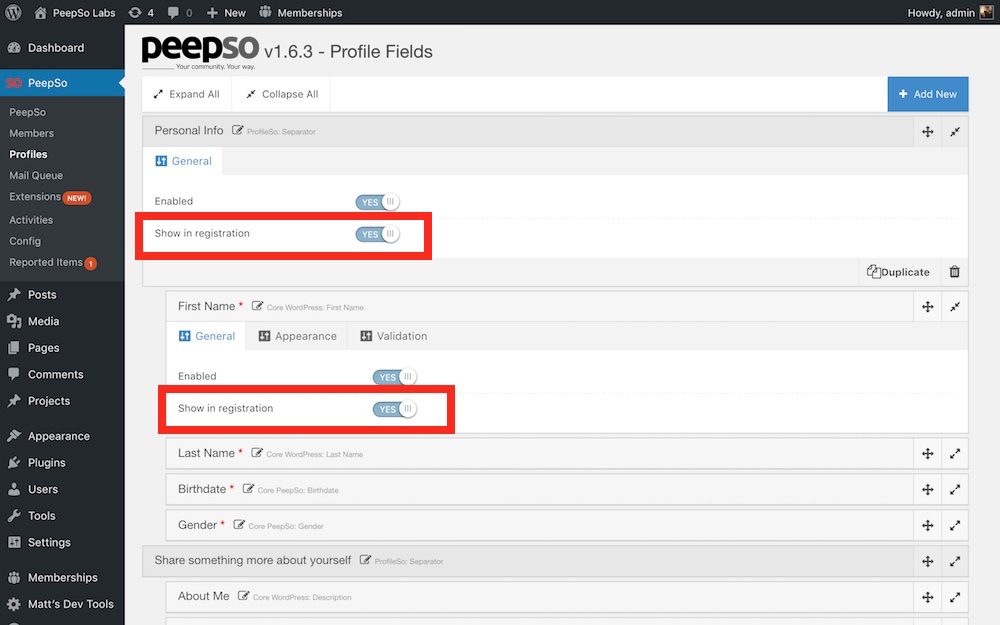Viewport: 1000px width, 625px height.
Task: Click the move handle icon for Personal Info
Action: [x=927, y=132]
